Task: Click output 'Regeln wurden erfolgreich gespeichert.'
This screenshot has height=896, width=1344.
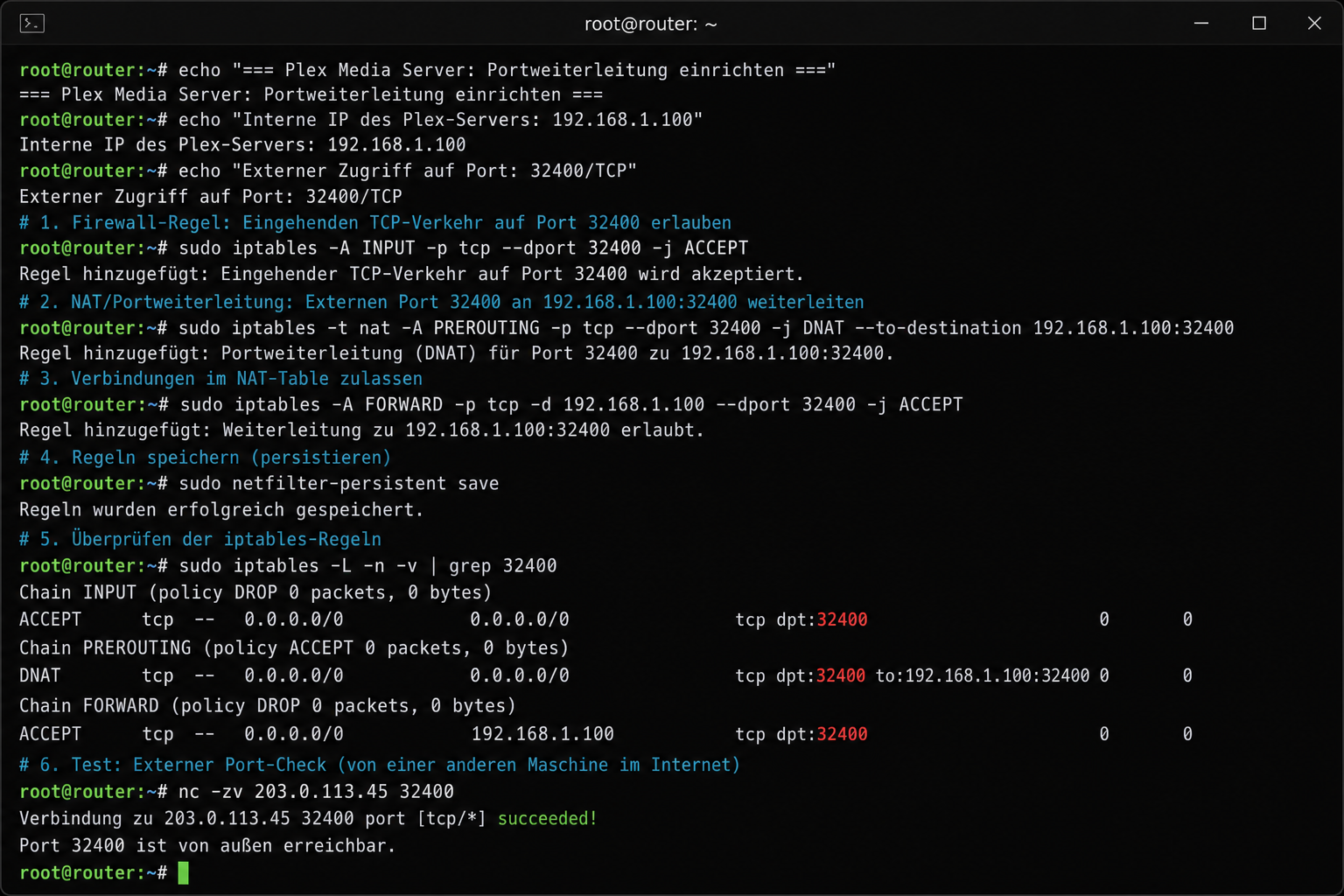Action: [221, 509]
